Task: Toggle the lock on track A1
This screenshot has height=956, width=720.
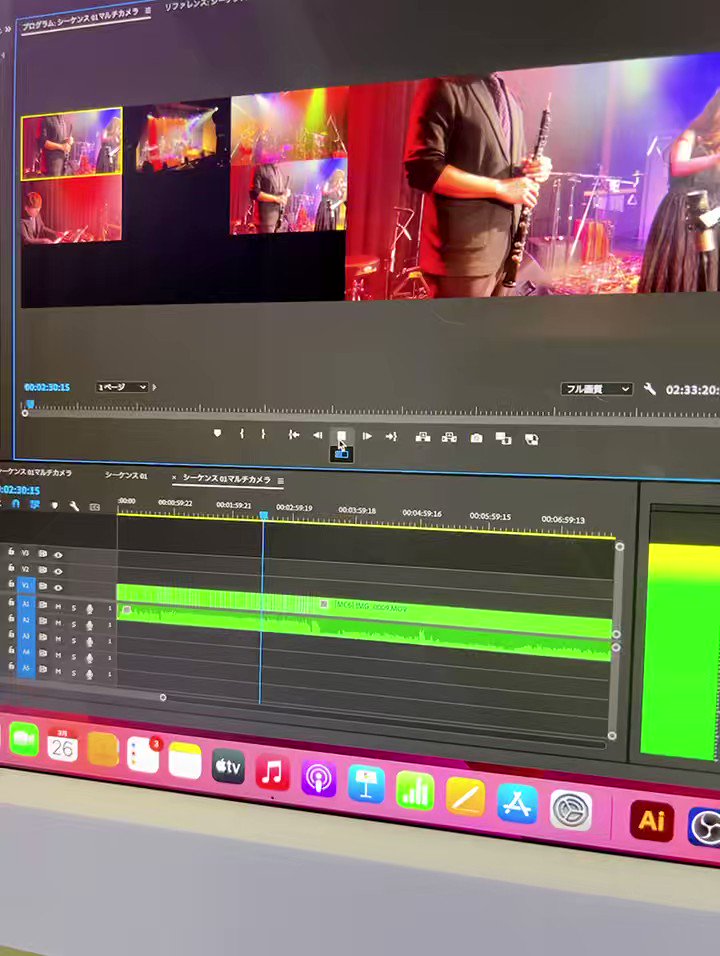Action: pyautogui.click(x=11, y=602)
